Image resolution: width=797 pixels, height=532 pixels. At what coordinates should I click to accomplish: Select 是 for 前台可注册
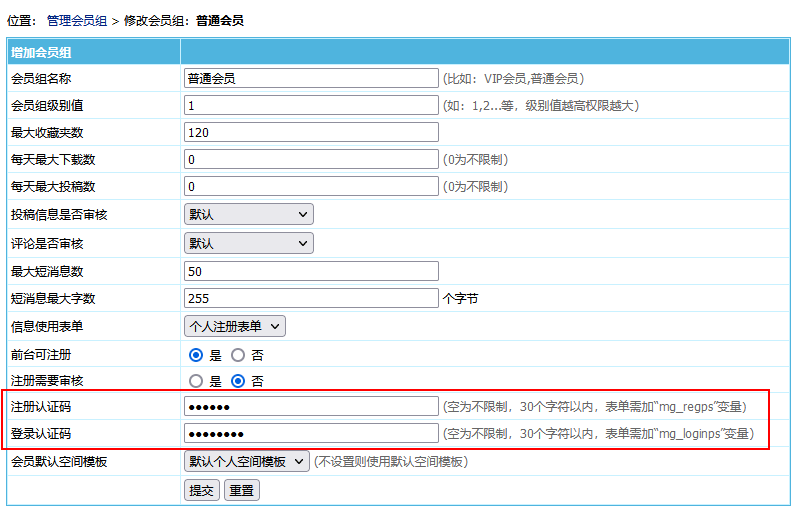pos(197,355)
